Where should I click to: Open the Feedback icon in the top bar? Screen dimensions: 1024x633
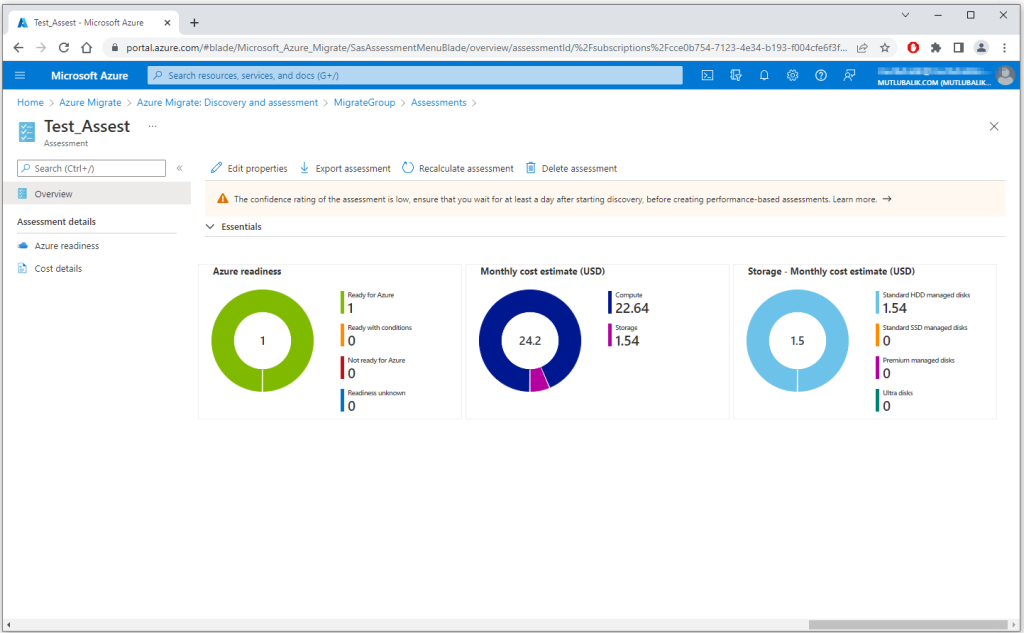[x=849, y=76]
